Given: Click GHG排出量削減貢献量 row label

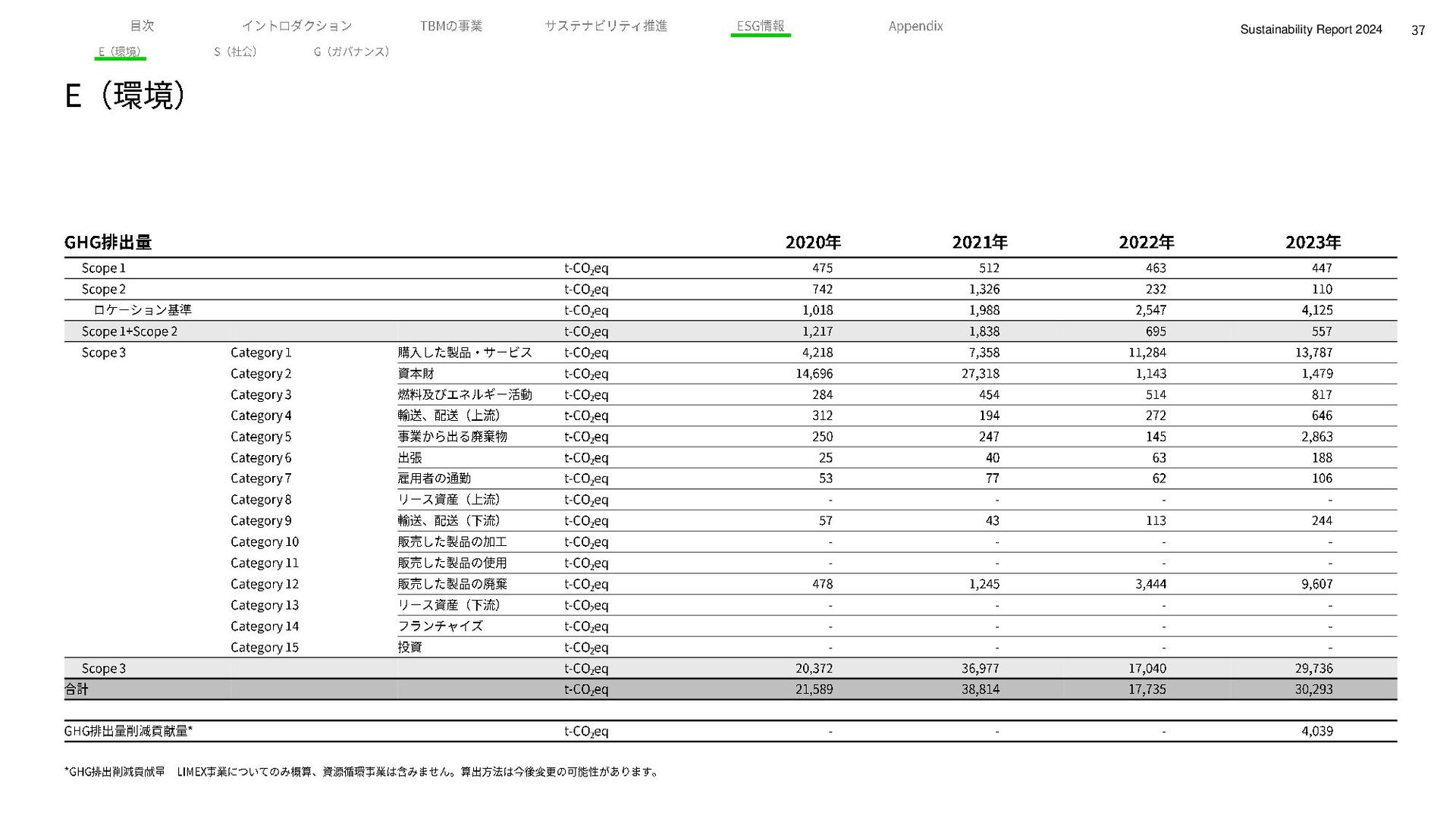Looking at the screenshot, I should [128, 731].
